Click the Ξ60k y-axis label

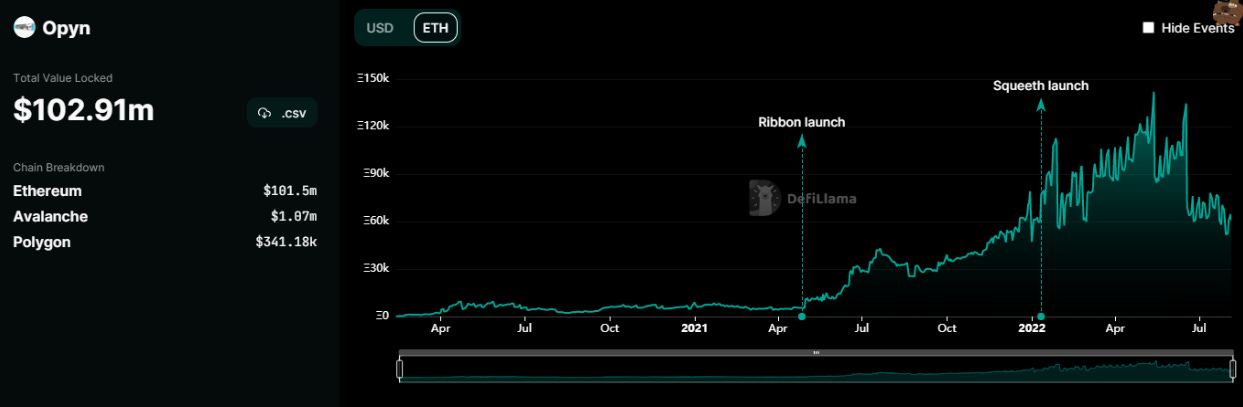tap(377, 221)
